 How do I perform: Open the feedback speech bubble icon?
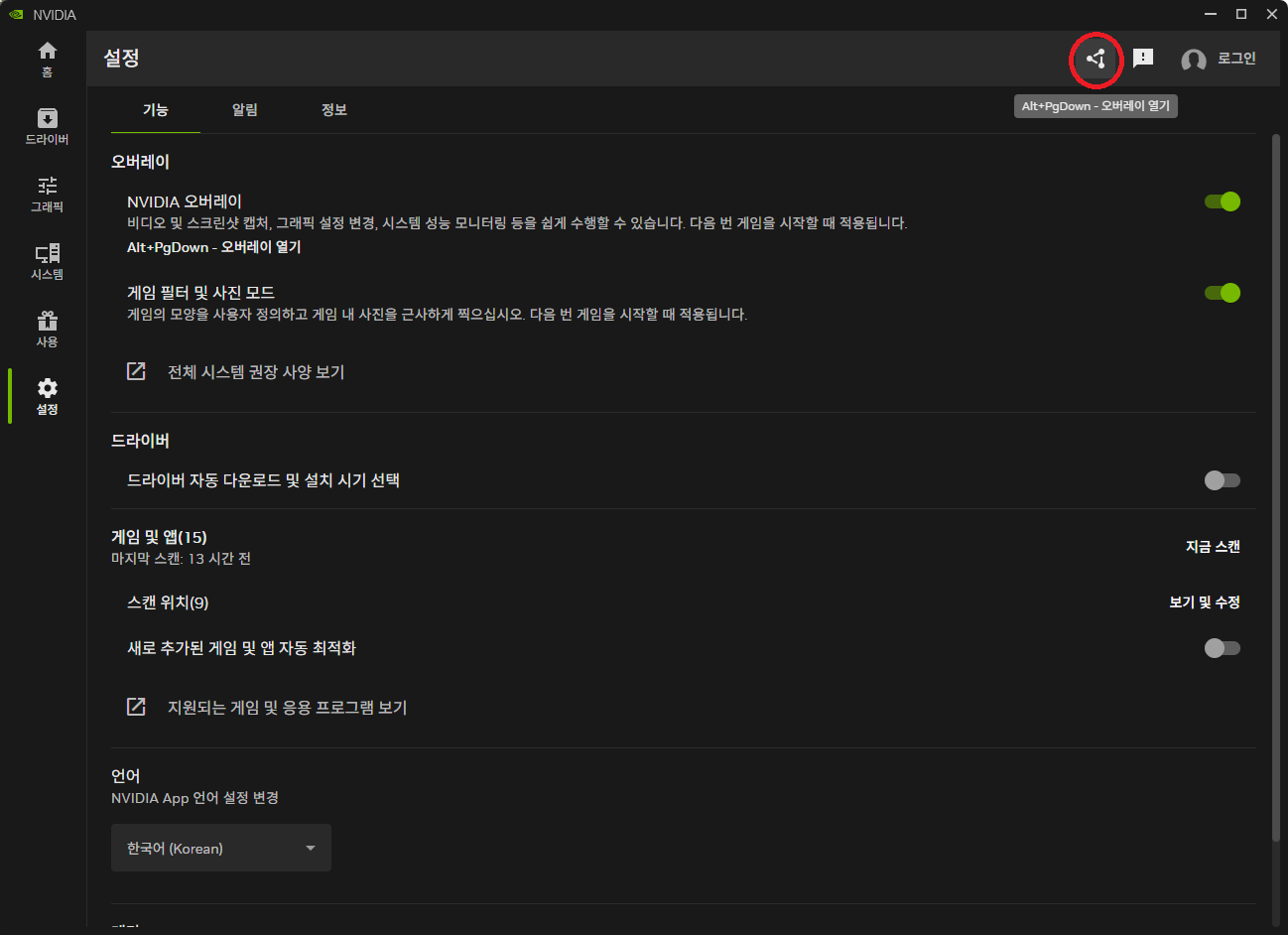click(x=1143, y=59)
